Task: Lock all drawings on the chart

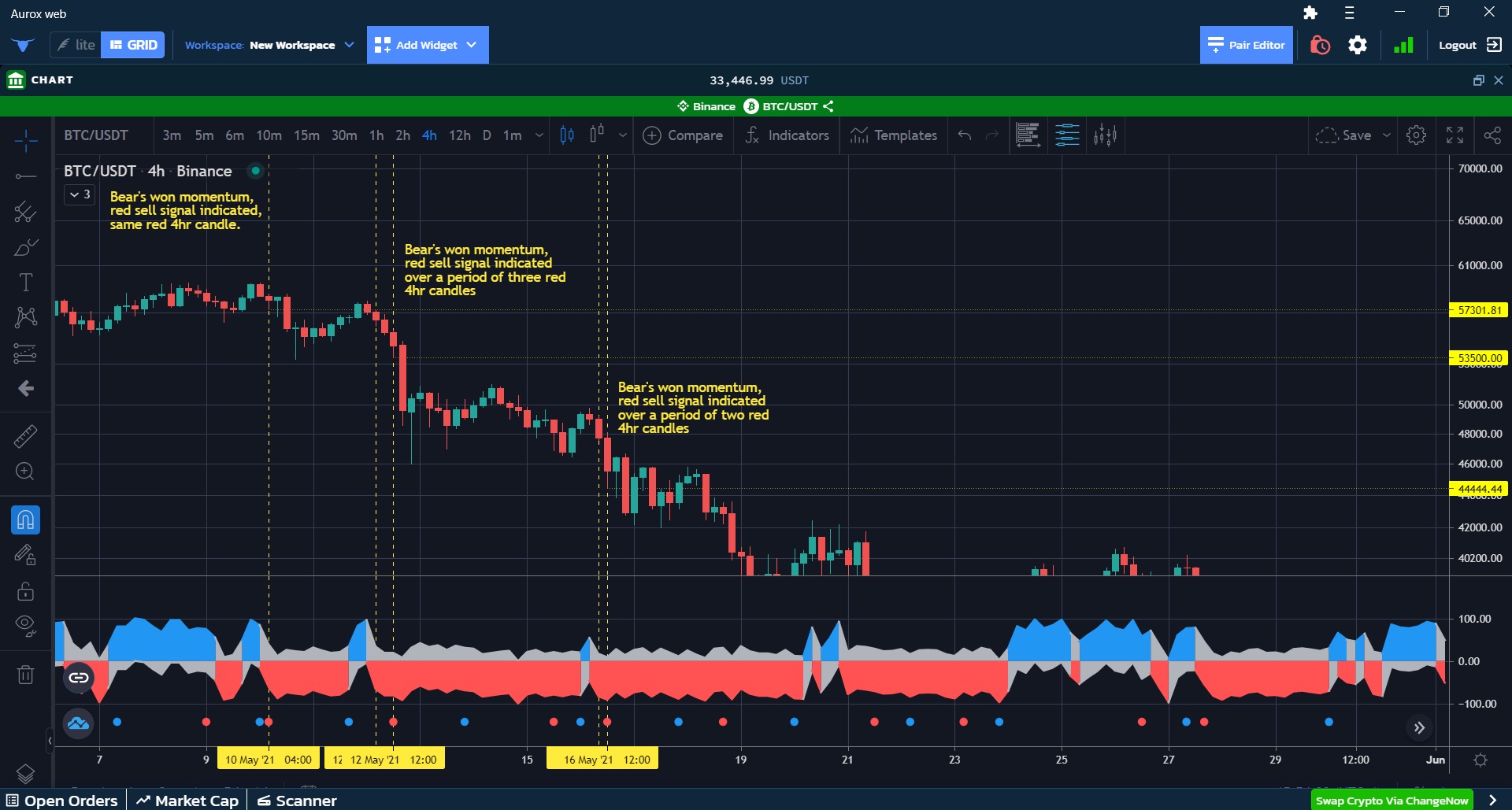Action: [25, 591]
